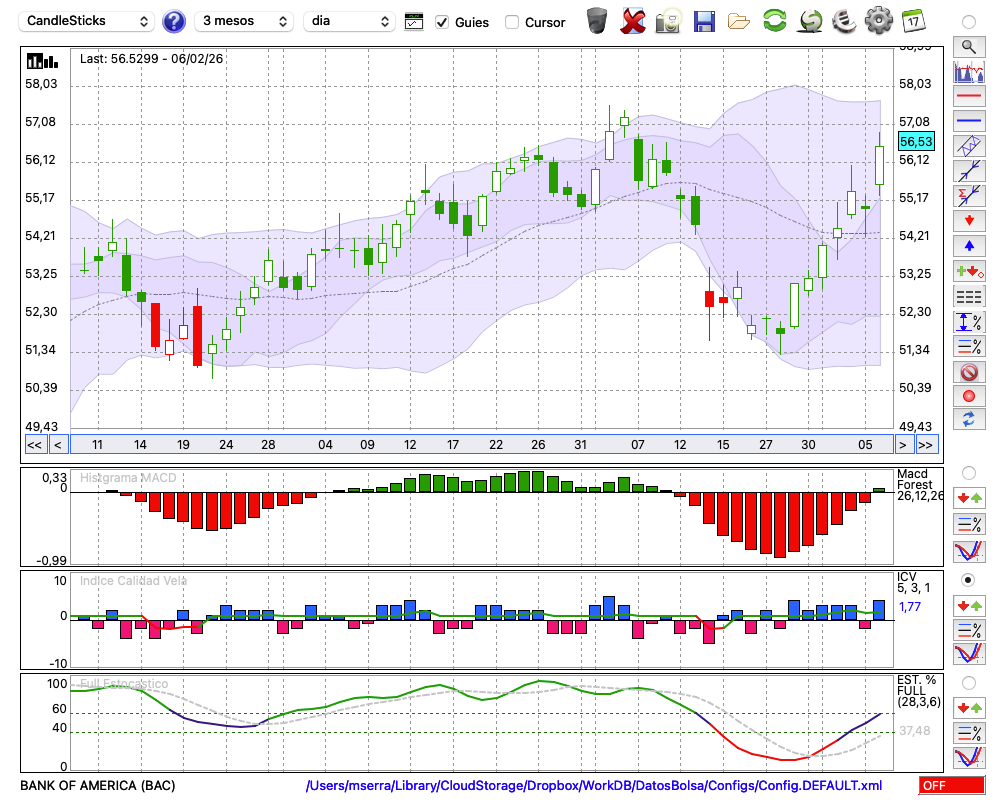Step back with the < button

coord(58,445)
